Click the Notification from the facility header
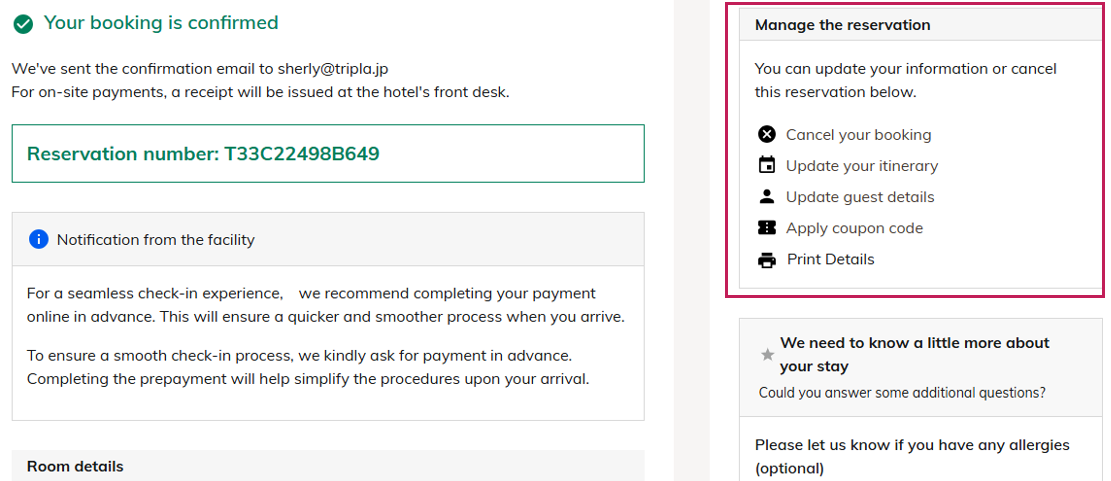The height and width of the screenshot is (481, 1111). click(x=156, y=240)
